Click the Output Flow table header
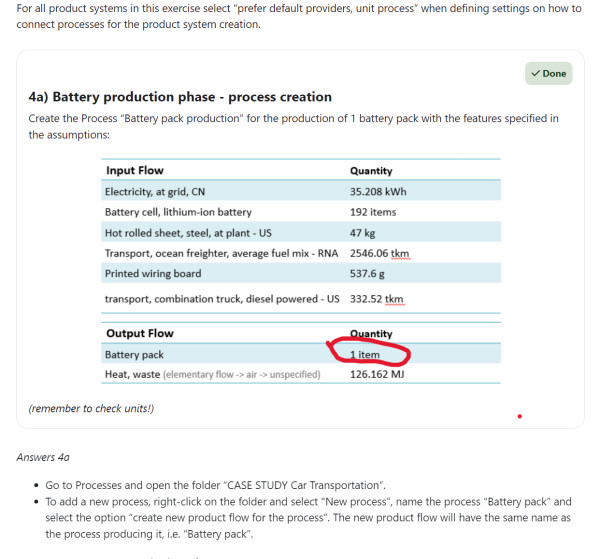 click(139, 334)
